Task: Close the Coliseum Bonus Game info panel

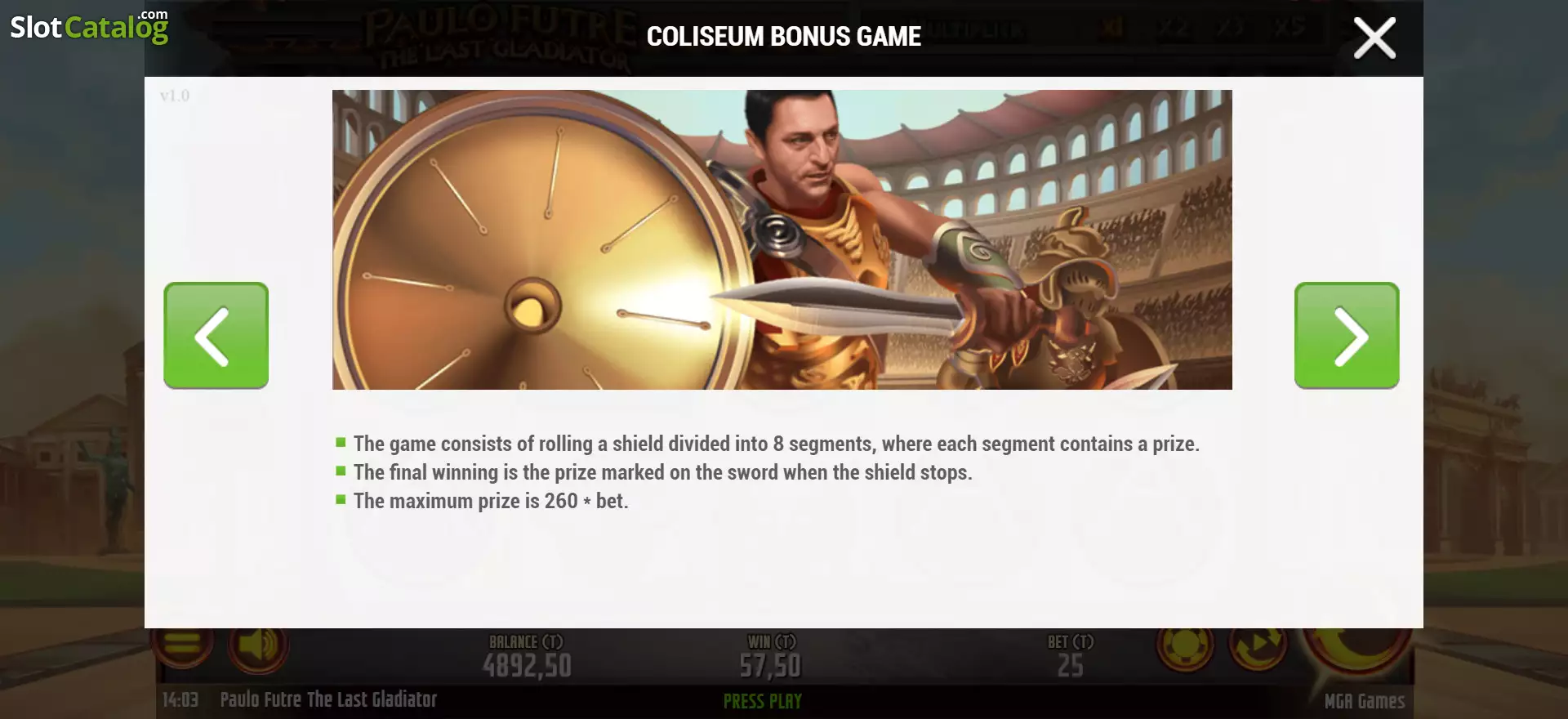Action: pyautogui.click(x=1374, y=38)
